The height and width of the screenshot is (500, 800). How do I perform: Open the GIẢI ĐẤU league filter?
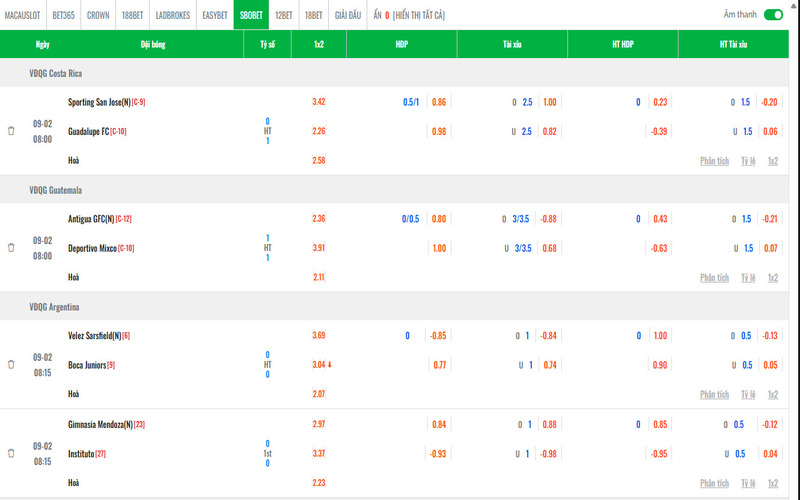(348, 15)
